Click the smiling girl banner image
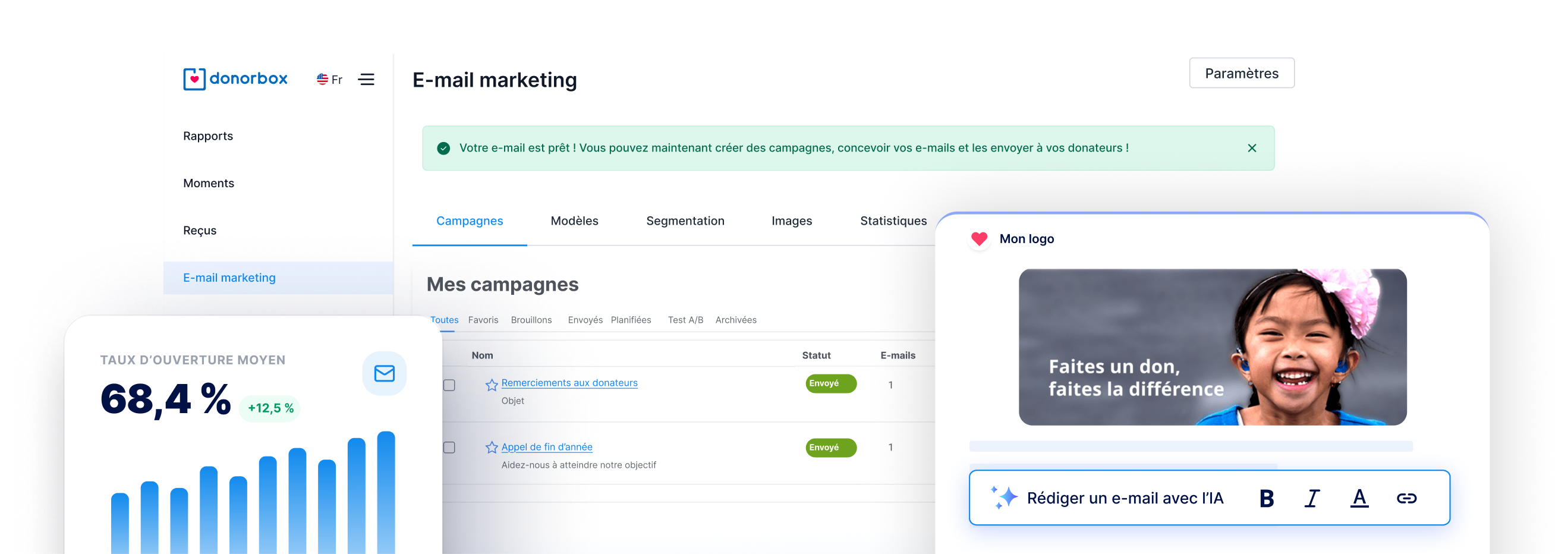This screenshot has width=1568, height=554. (x=1212, y=347)
